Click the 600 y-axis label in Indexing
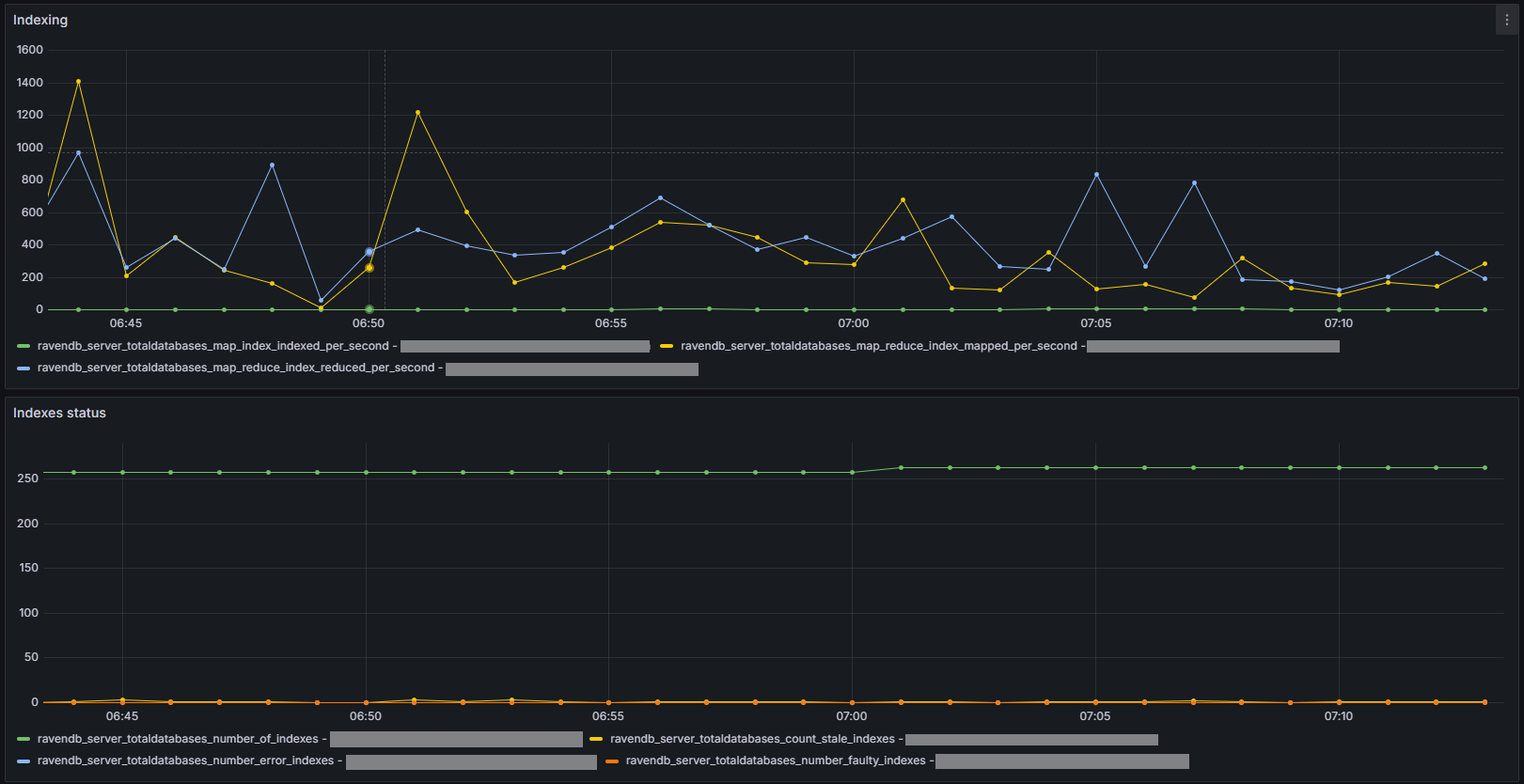 point(32,212)
